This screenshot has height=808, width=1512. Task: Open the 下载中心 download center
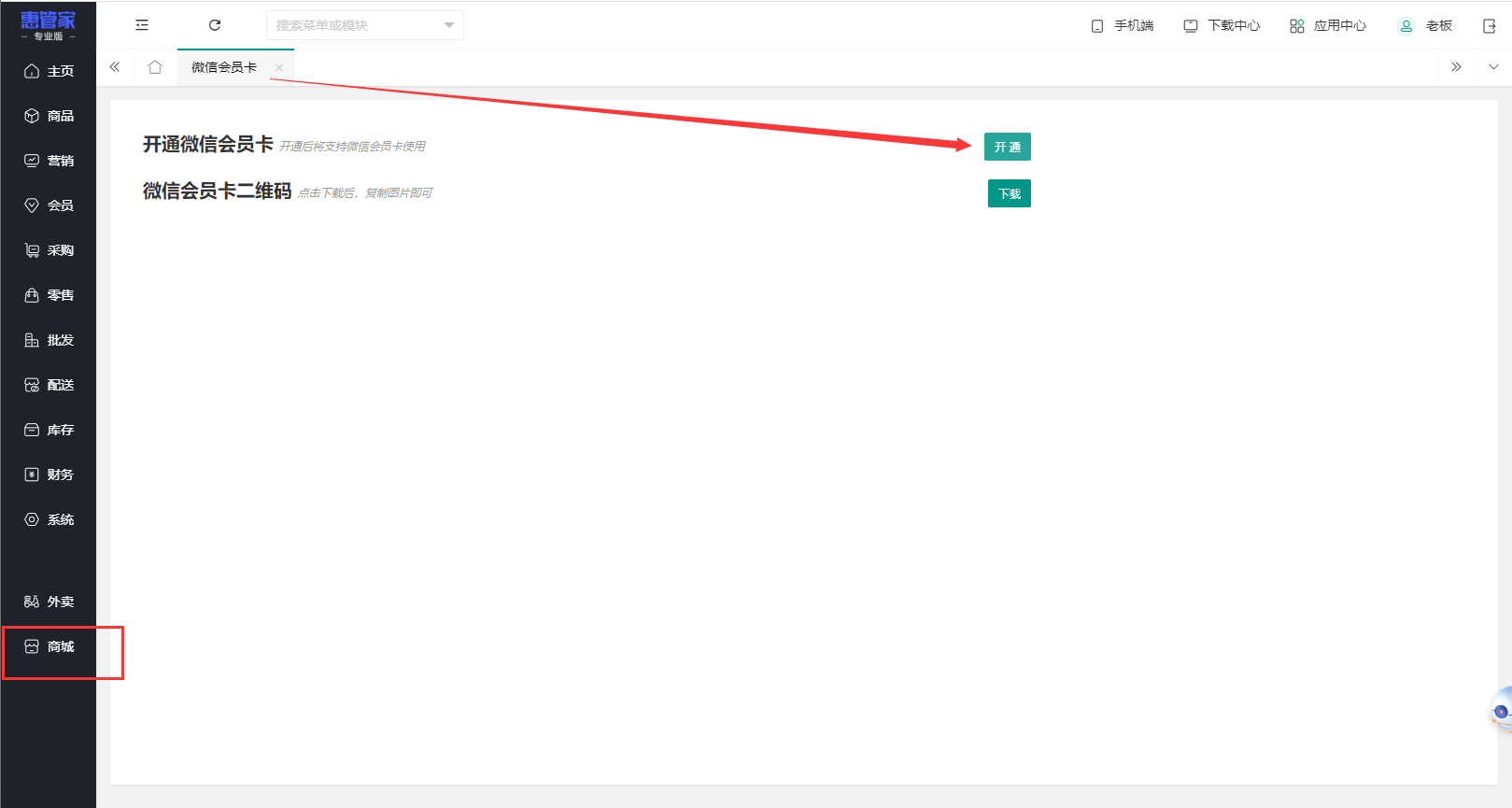click(1222, 26)
